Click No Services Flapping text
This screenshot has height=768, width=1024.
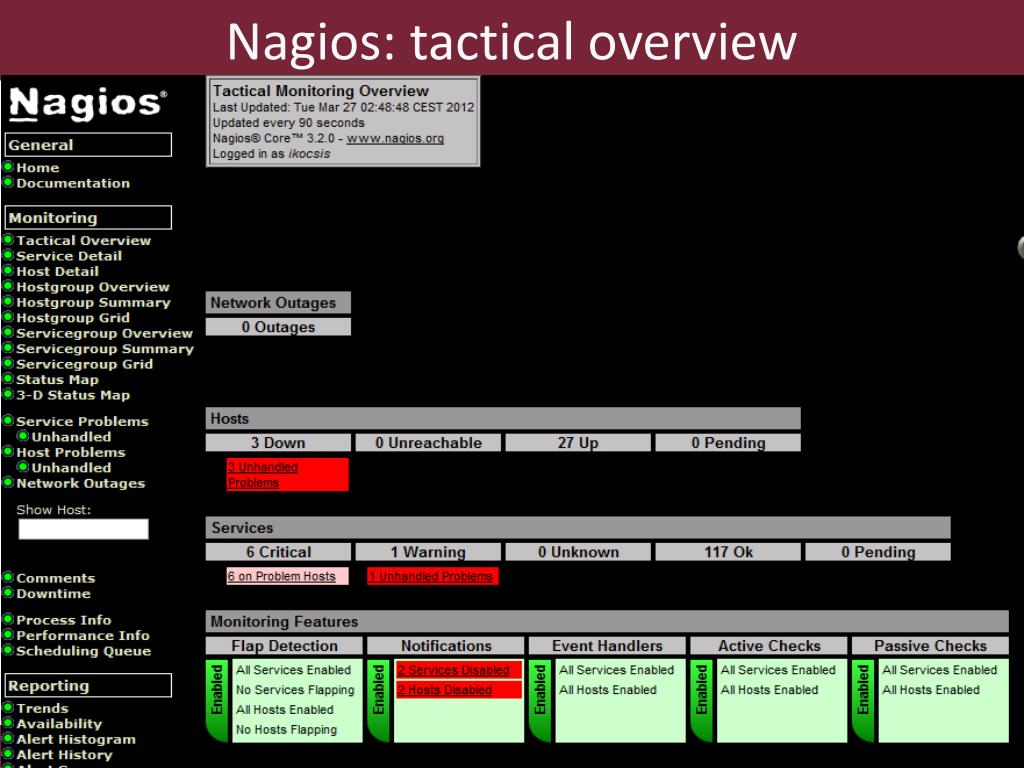tap(295, 690)
